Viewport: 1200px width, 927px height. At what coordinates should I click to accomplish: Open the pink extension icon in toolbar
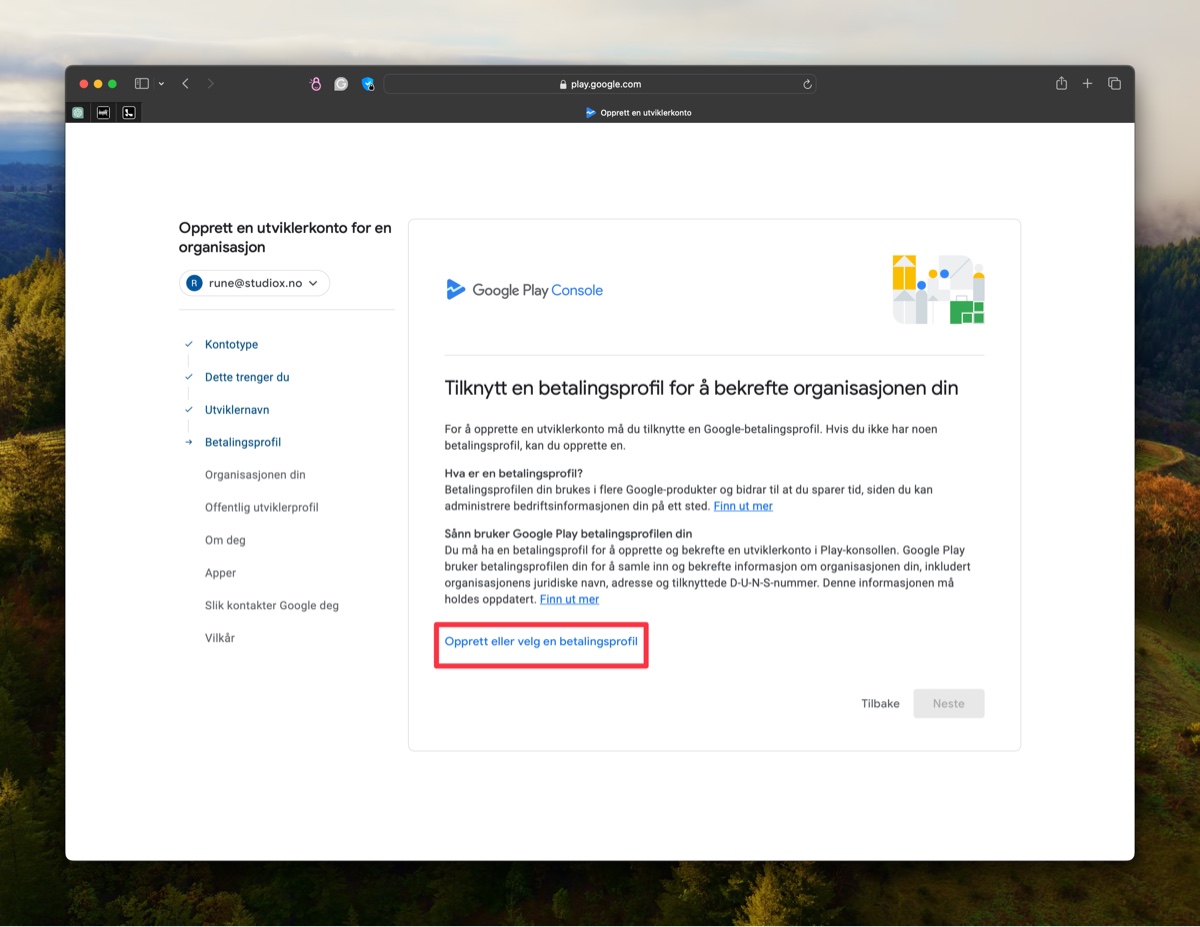(x=316, y=84)
